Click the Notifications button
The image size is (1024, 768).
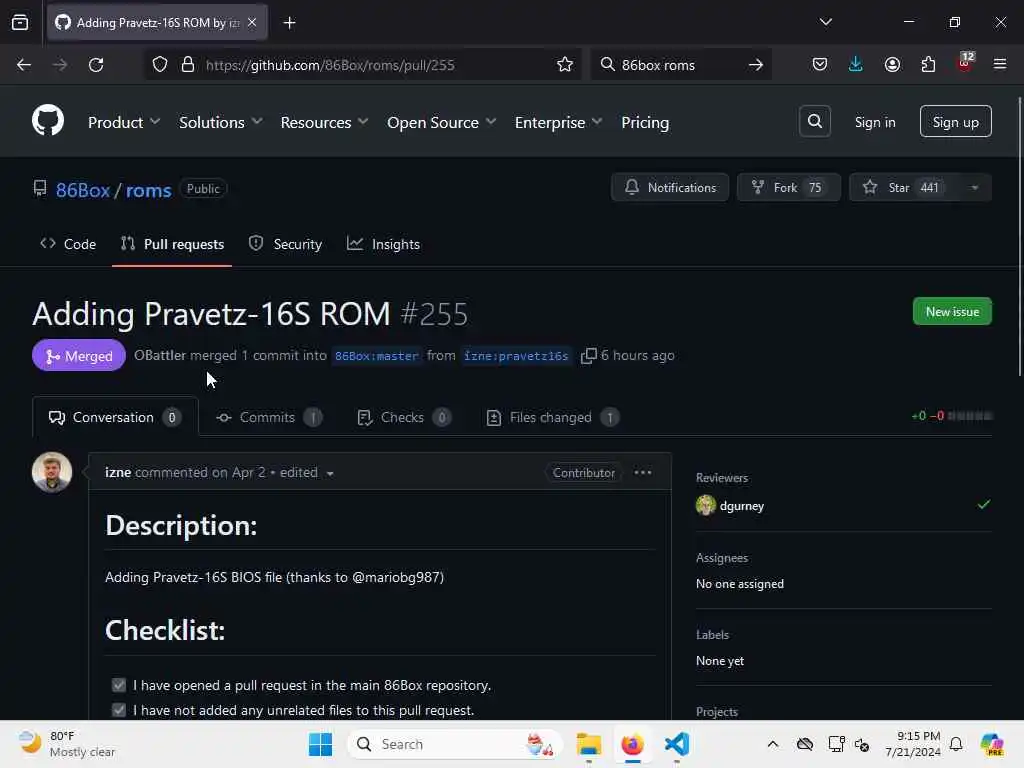(670, 187)
